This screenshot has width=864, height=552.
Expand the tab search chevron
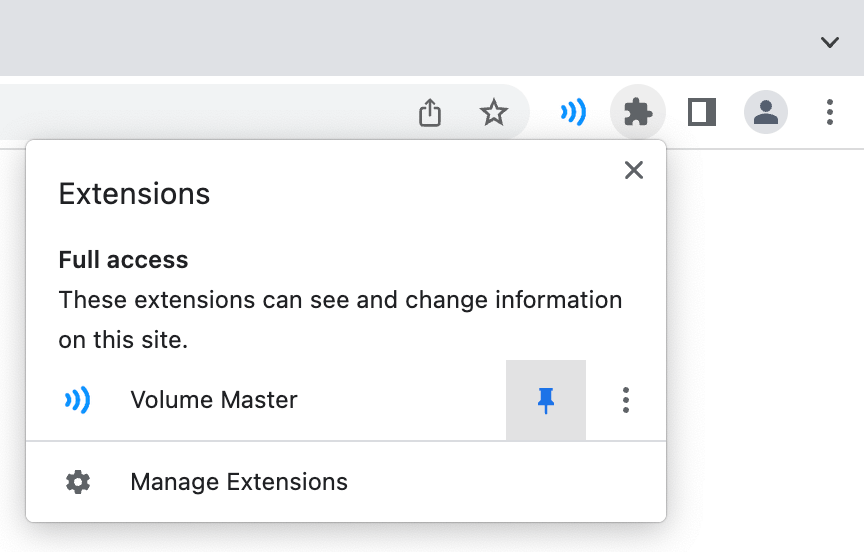[830, 42]
